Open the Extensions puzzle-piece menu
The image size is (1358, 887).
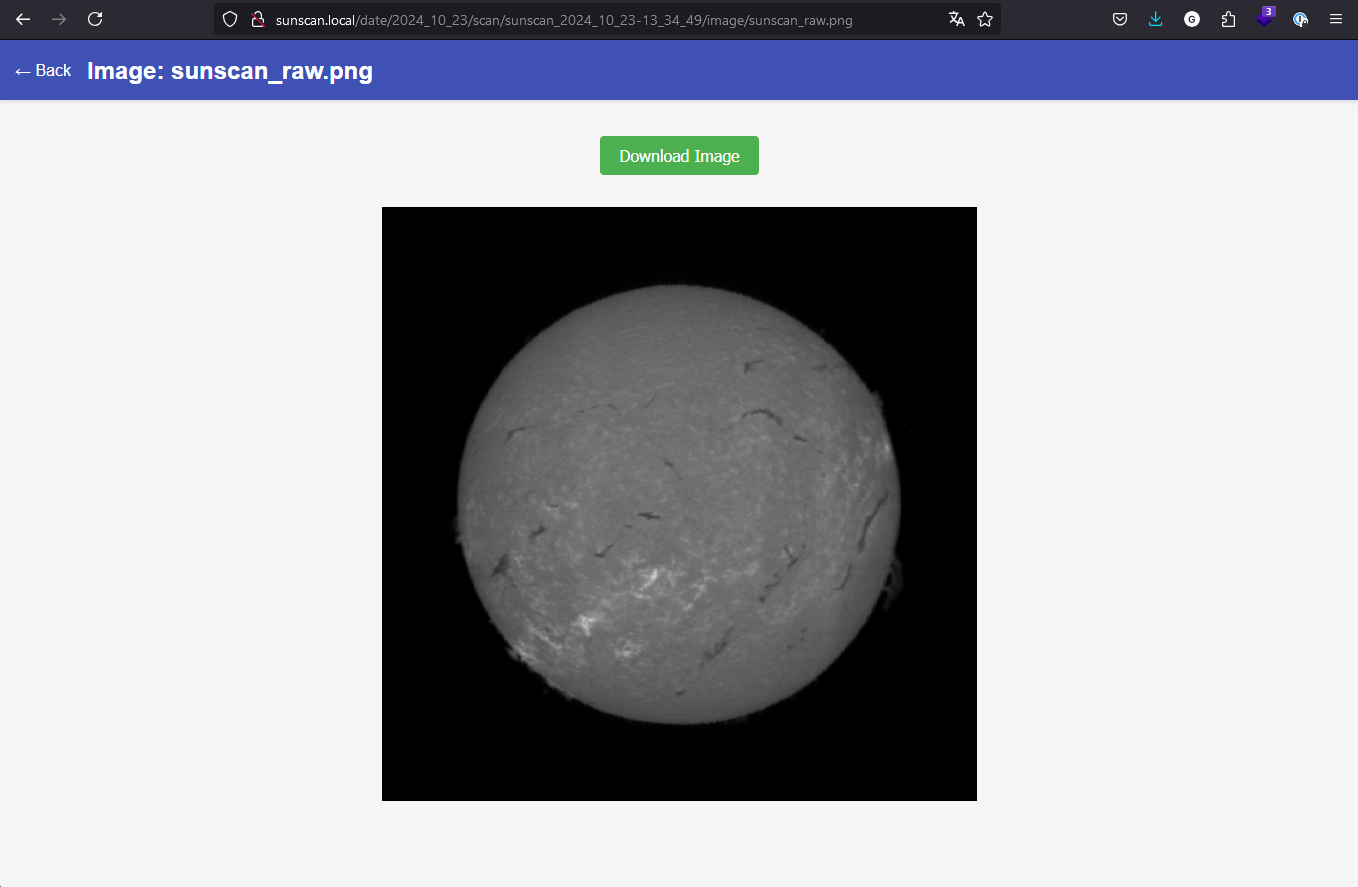[1228, 19]
